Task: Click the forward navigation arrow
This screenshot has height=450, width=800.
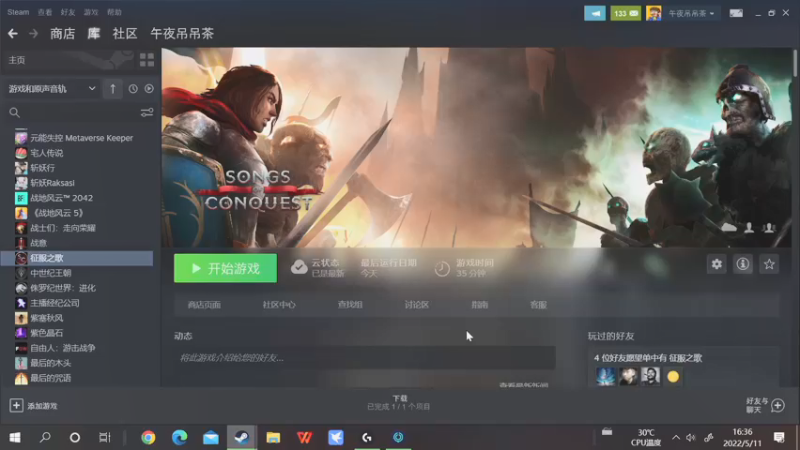Action: pos(34,34)
